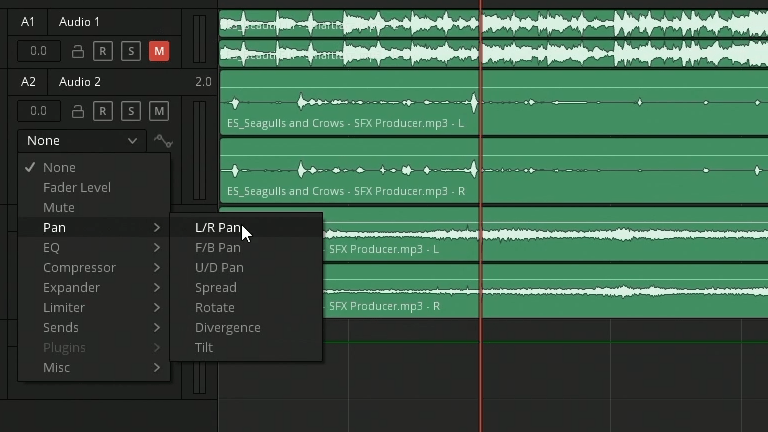The width and height of the screenshot is (768, 432).
Task: Mute the Audio 2 track
Action: pyautogui.click(x=159, y=112)
